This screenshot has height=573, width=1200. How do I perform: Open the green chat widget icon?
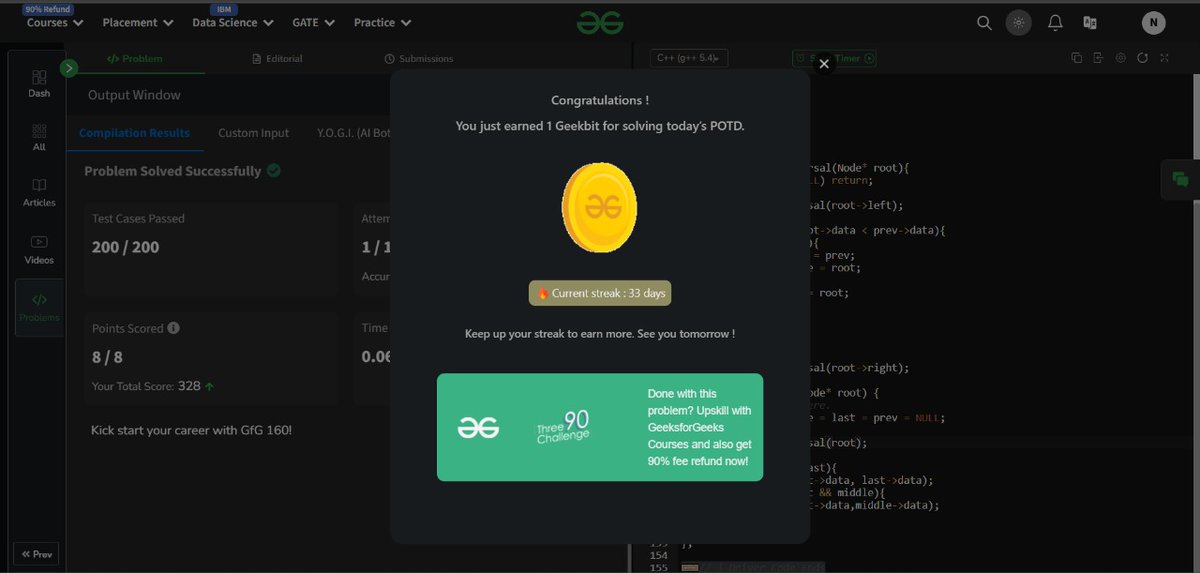(x=1180, y=180)
